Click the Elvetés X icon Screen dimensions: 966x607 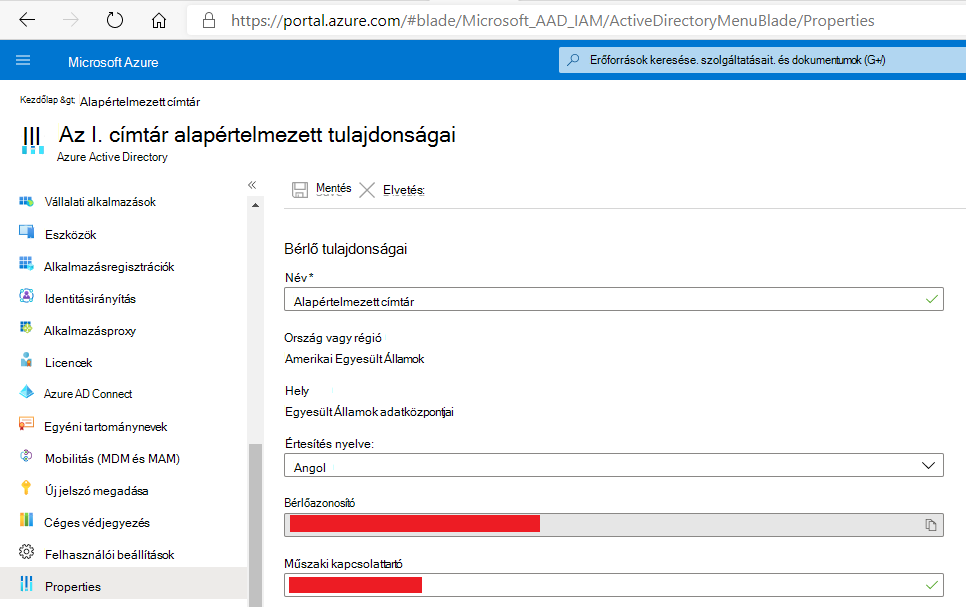(367, 190)
